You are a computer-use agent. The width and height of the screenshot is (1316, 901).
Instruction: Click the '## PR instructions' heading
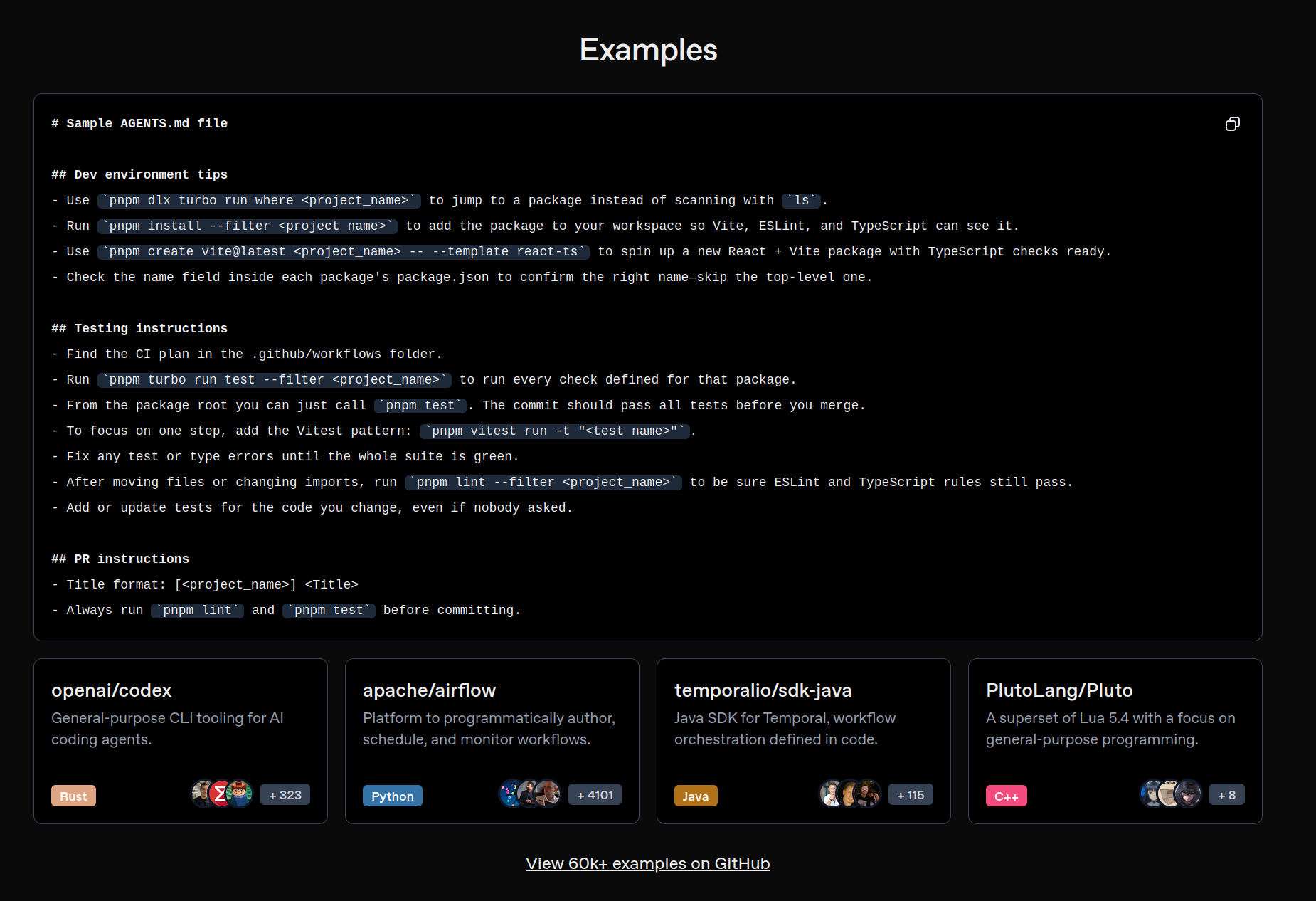[x=120, y=559]
